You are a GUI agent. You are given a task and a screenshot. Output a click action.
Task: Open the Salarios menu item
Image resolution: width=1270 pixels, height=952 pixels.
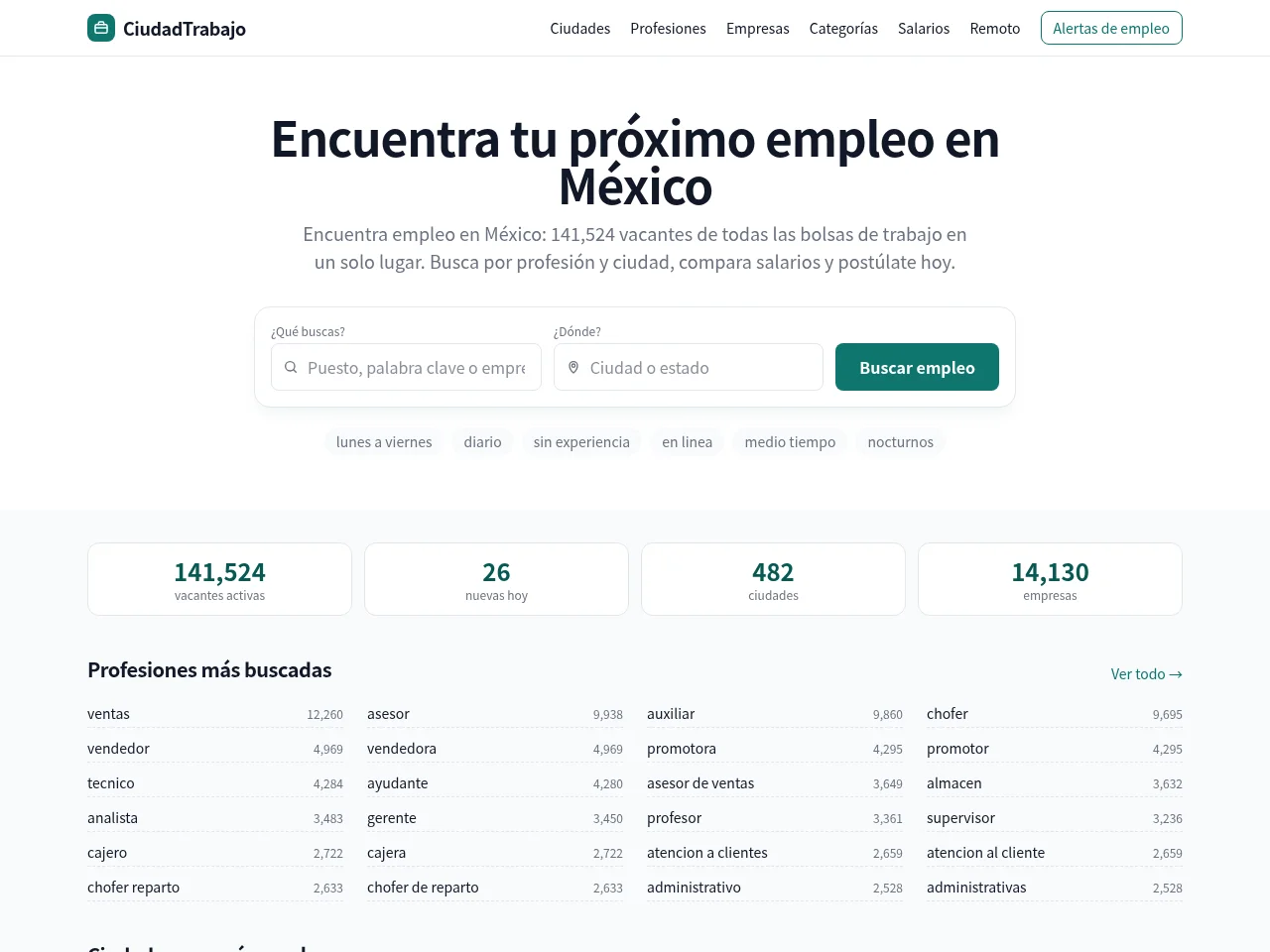tap(924, 28)
